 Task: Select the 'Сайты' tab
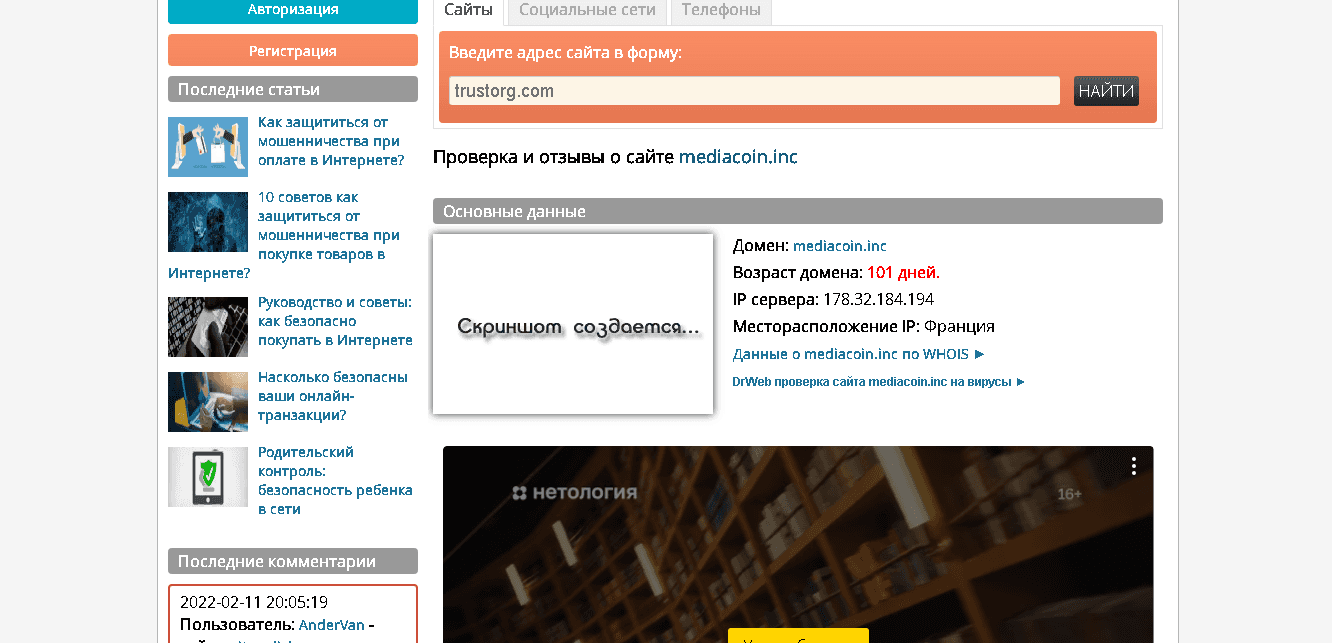coord(469,11)
